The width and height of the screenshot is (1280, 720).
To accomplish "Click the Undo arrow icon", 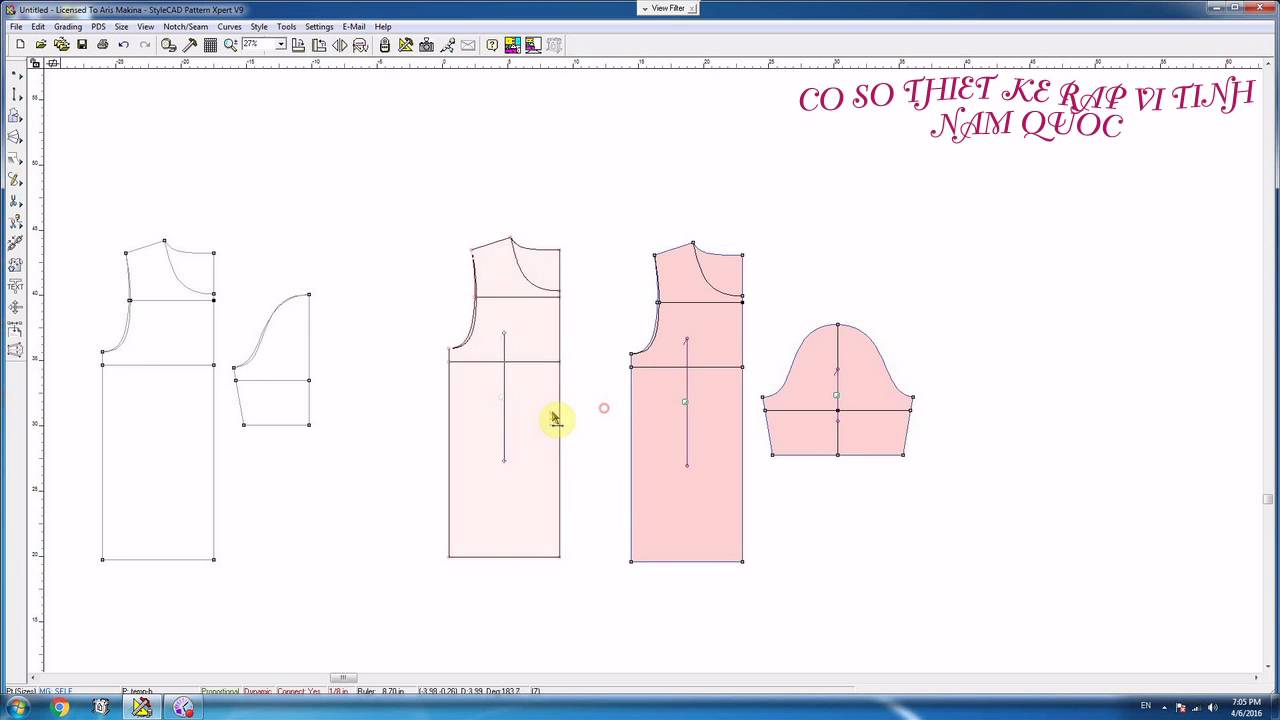I will (x=124, y=45).
